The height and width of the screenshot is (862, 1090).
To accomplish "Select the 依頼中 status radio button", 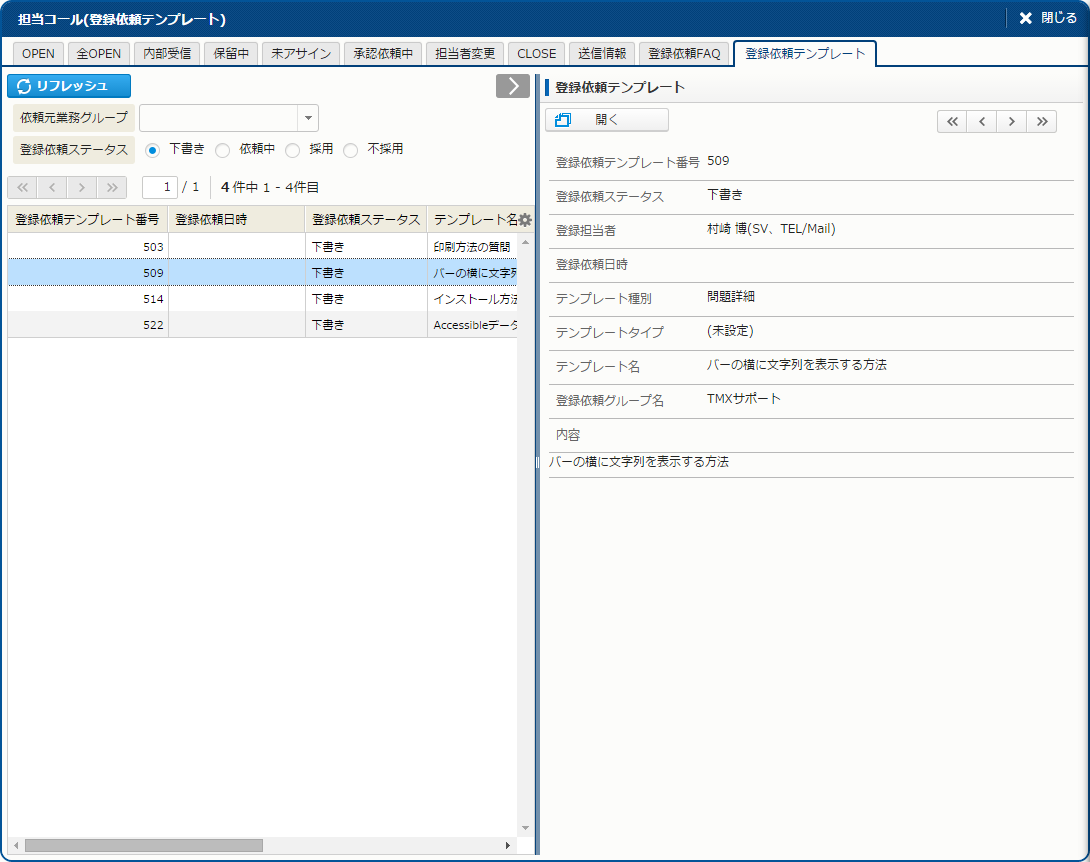I will point(223,150).
